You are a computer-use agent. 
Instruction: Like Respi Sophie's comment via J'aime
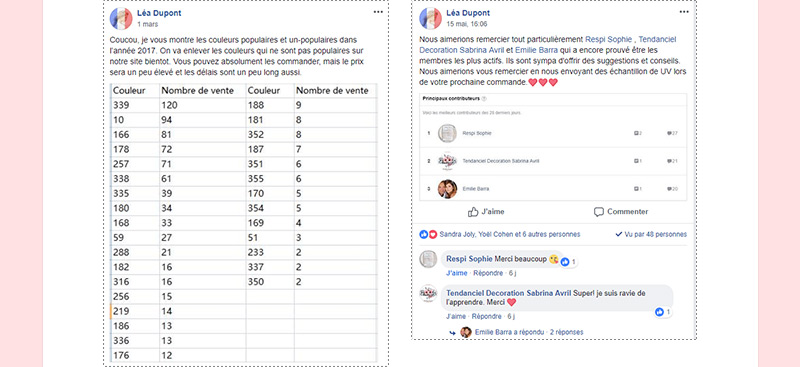[457, 273]
